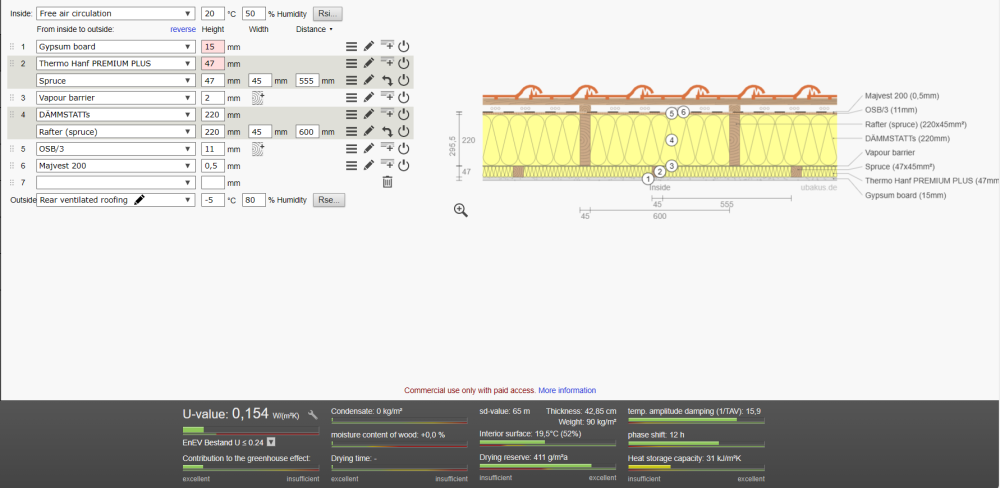Toggle the Vapour barrier layer power icon
This screenshot has height=488, width=1000.
click(x=403, y=98)
